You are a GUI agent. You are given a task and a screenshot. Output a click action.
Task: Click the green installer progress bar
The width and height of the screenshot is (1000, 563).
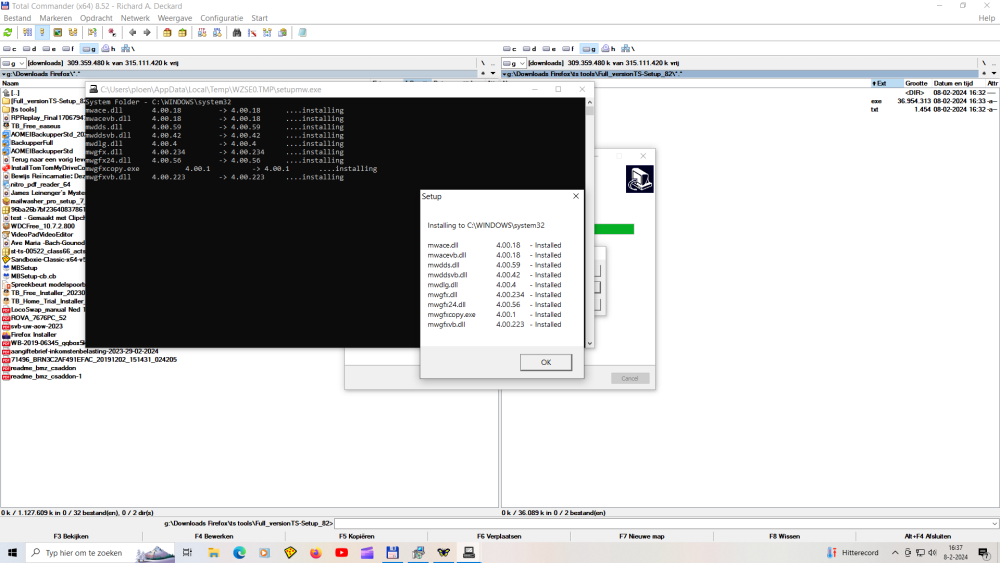tap(613, 229)
